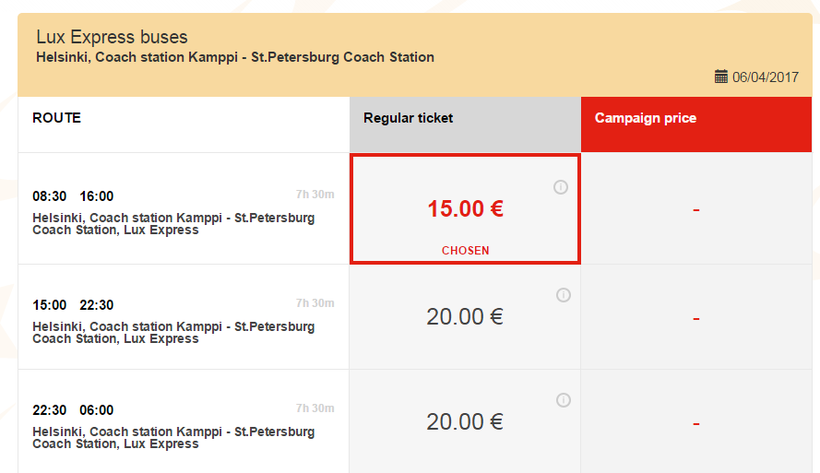
Task: Click campaign price cell for 08:30 departure
Action: 696,210
